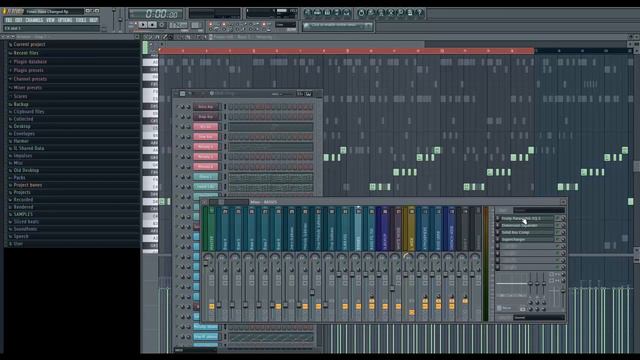The height and width of the screenshot is (360, 640).
Task: Open the OPTIONS menu
Action: click(x=65, y=20)
